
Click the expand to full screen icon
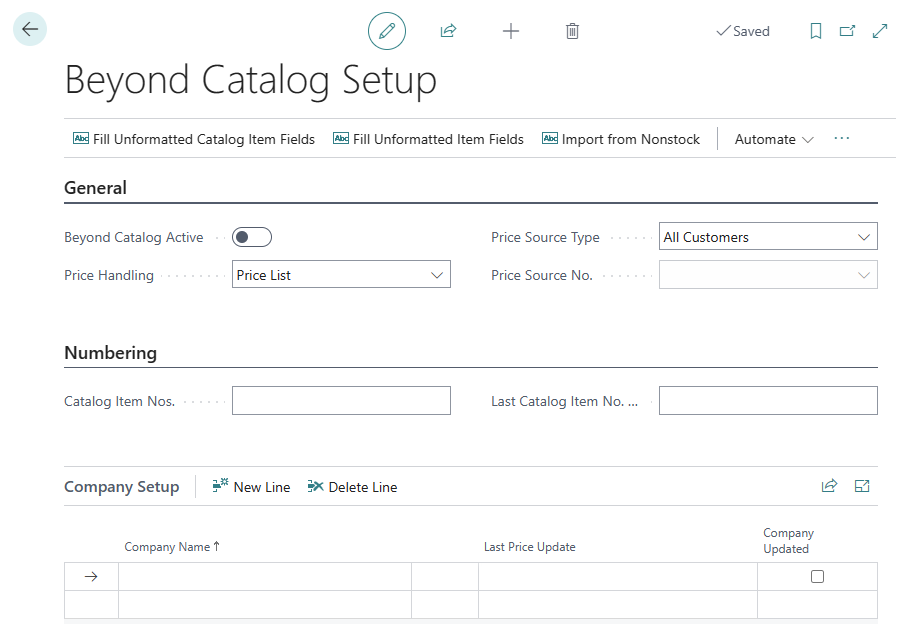[x=880, y=31]
